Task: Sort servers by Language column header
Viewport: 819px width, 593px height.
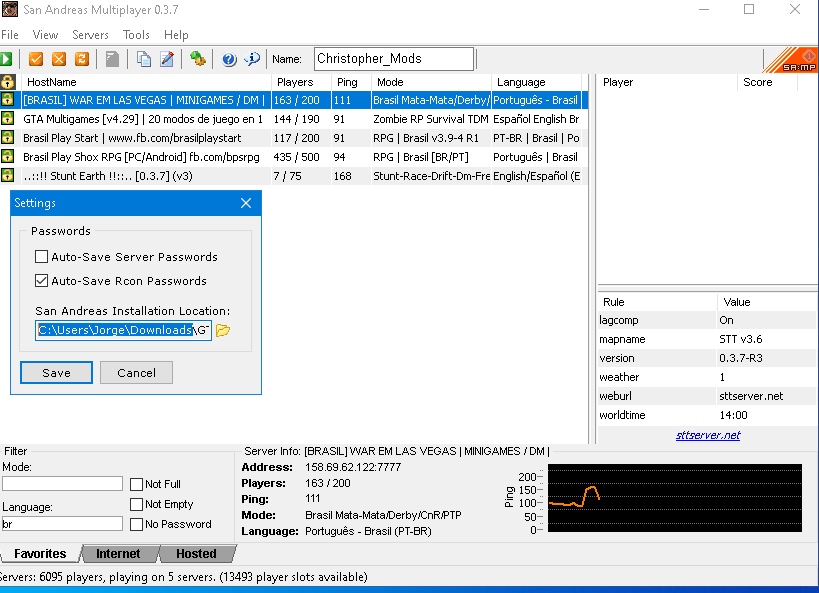Action: click(536, 82)
